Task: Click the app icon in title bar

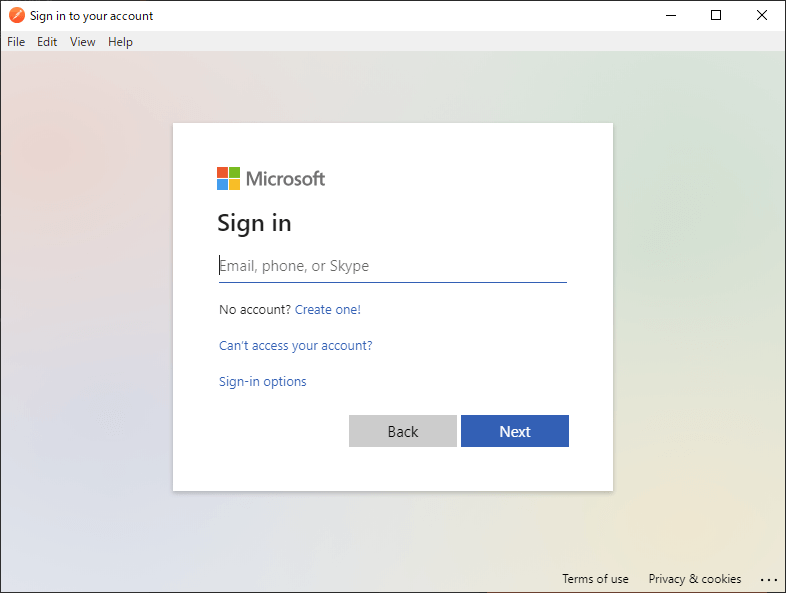Action: (x=17, y=16)
